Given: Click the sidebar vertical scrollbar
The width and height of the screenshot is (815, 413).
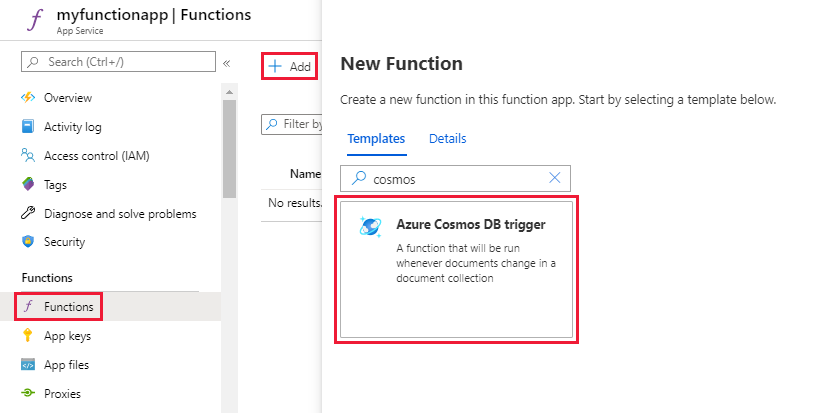Looking at the screenshot, I should coord(229,150).
